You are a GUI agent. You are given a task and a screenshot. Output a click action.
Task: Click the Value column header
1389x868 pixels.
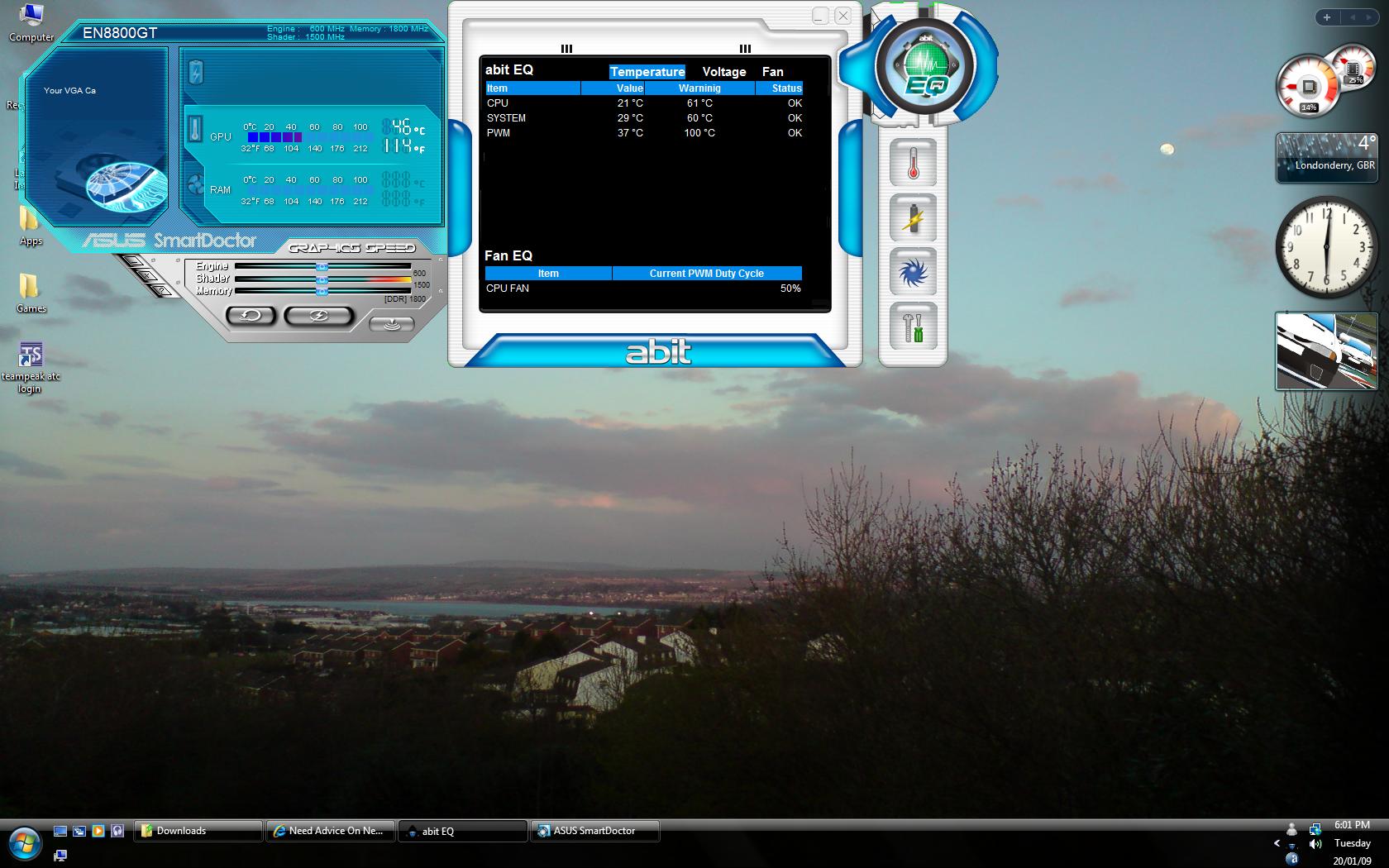613,88
